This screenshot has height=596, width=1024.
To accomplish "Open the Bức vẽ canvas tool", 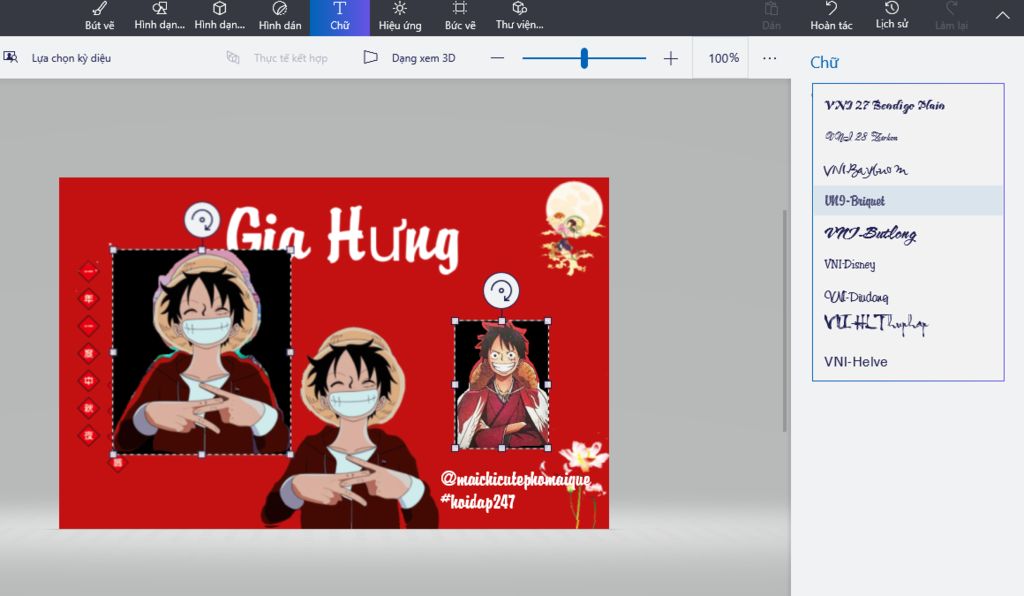I will [x=460, y=17].
